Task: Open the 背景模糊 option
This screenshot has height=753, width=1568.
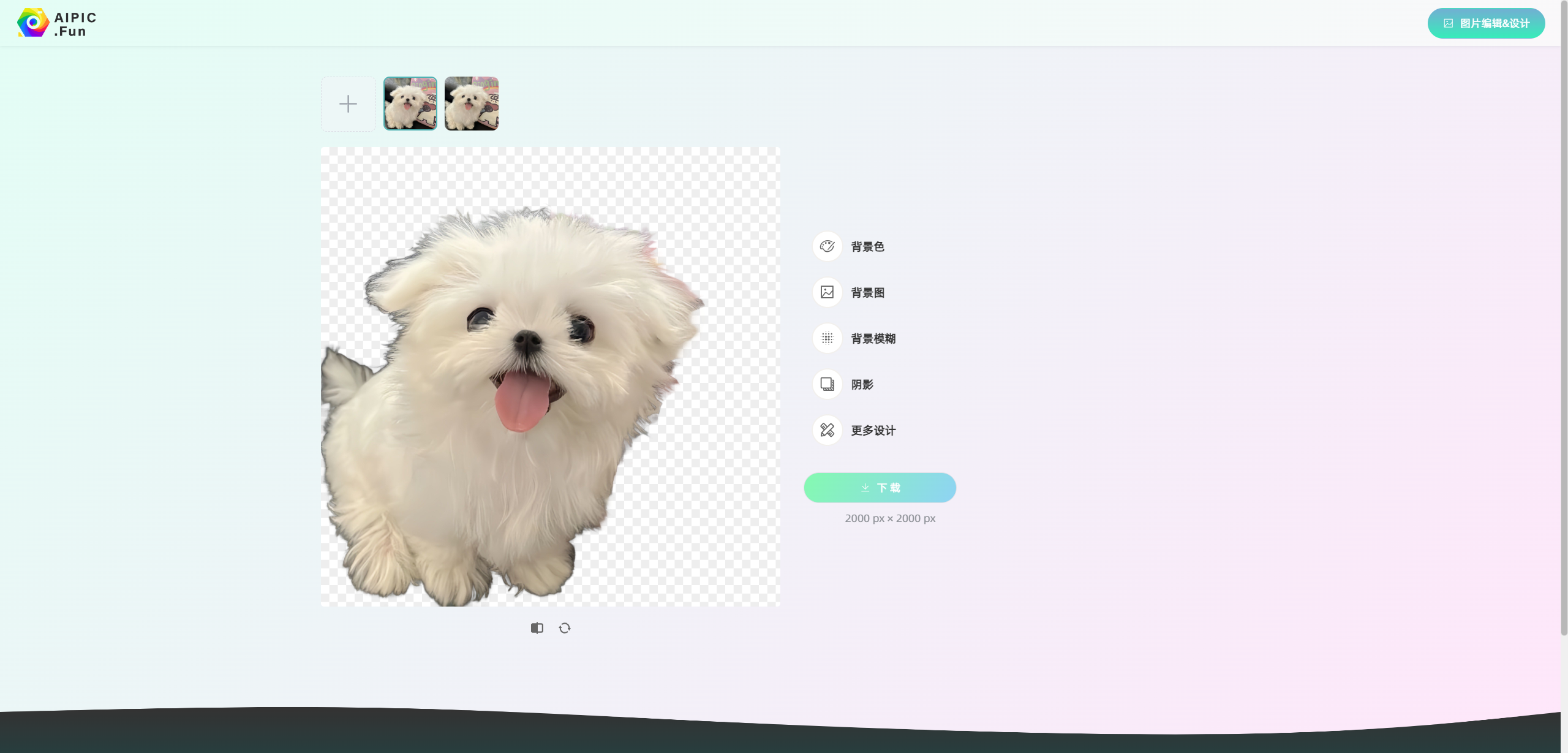Action: (x=873, y=338)
